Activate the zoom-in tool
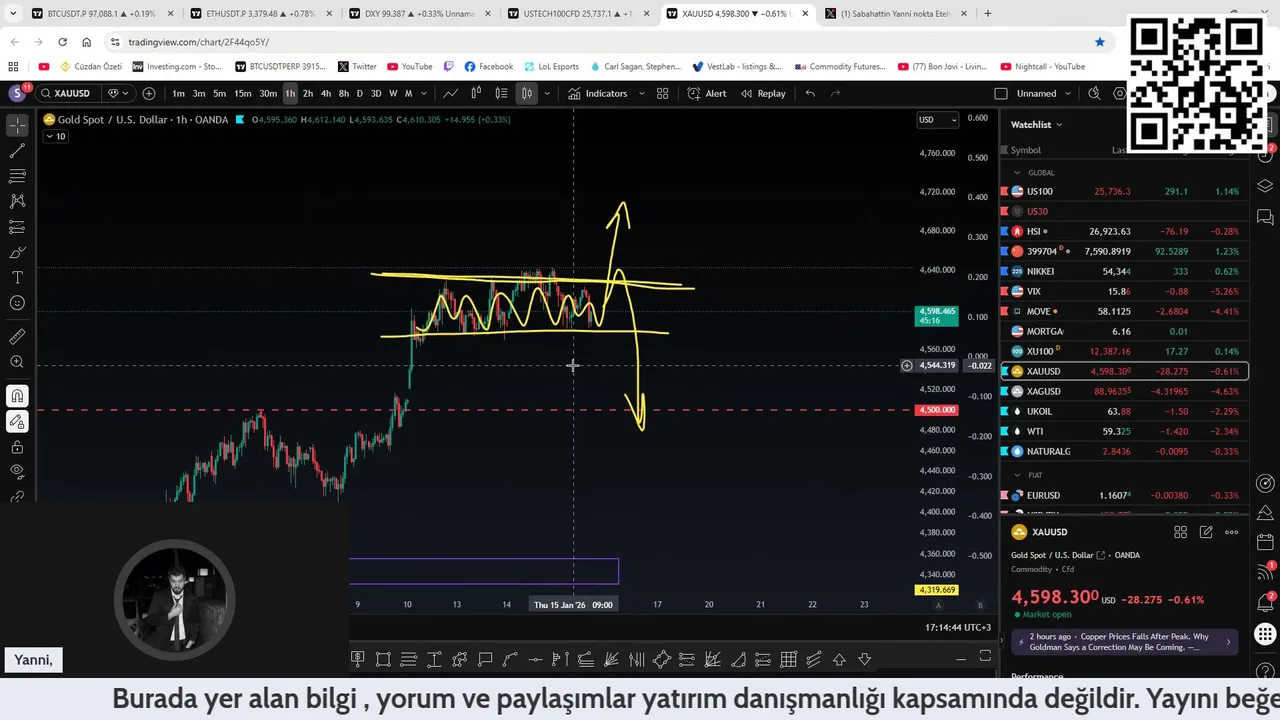1280x720 pixels. click(17, 362)
